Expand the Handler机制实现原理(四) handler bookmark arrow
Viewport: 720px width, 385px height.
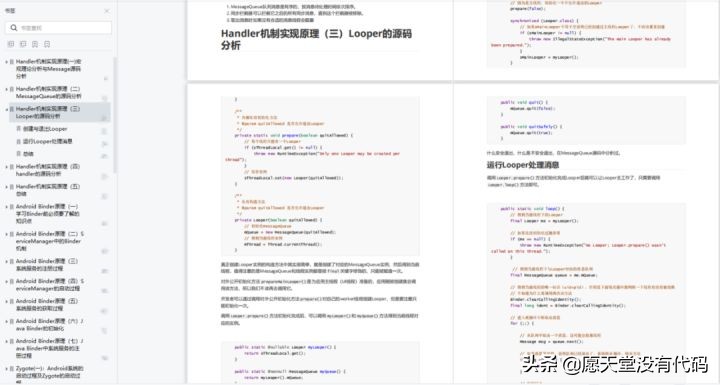6,167
